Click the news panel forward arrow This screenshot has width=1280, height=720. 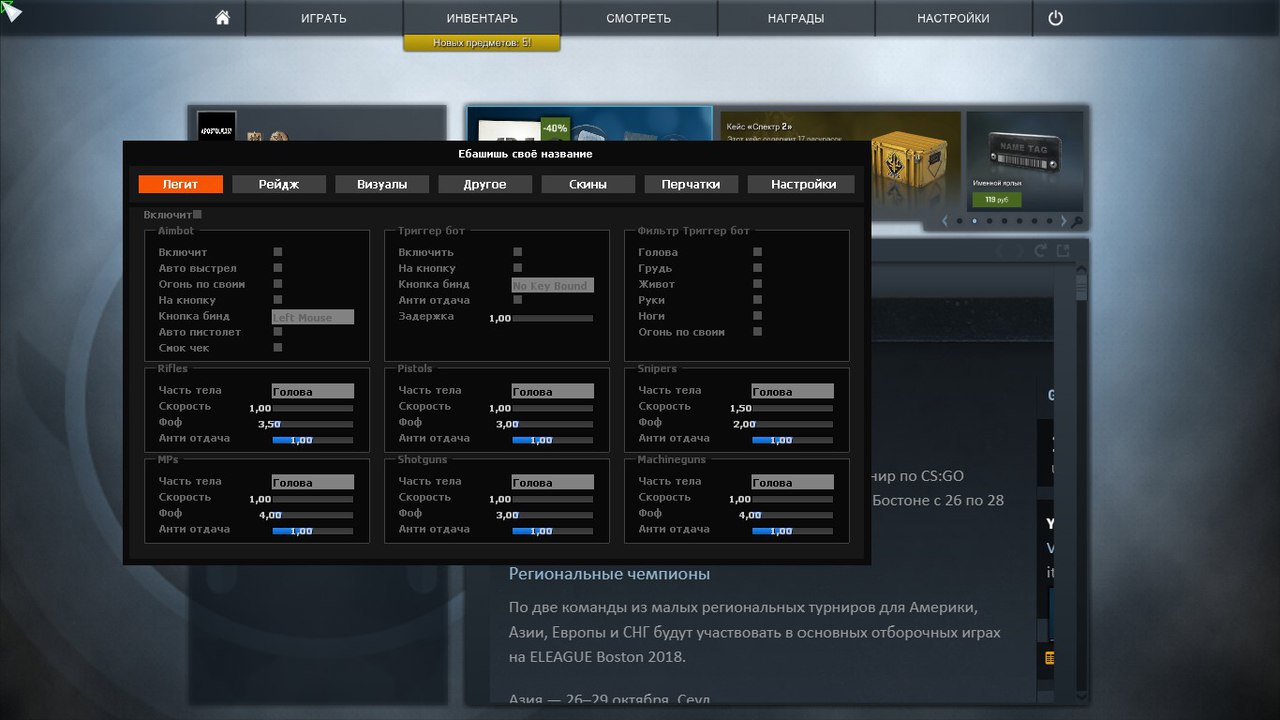(x=1017, y=250)
